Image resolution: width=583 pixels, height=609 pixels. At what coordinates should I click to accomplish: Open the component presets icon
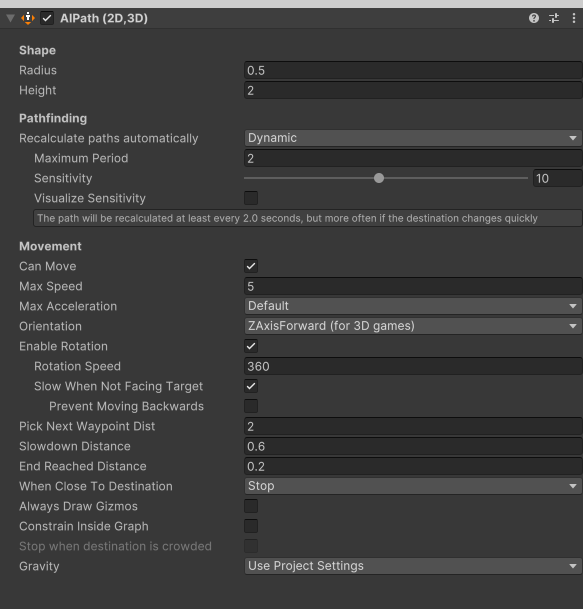pos(554,18)
